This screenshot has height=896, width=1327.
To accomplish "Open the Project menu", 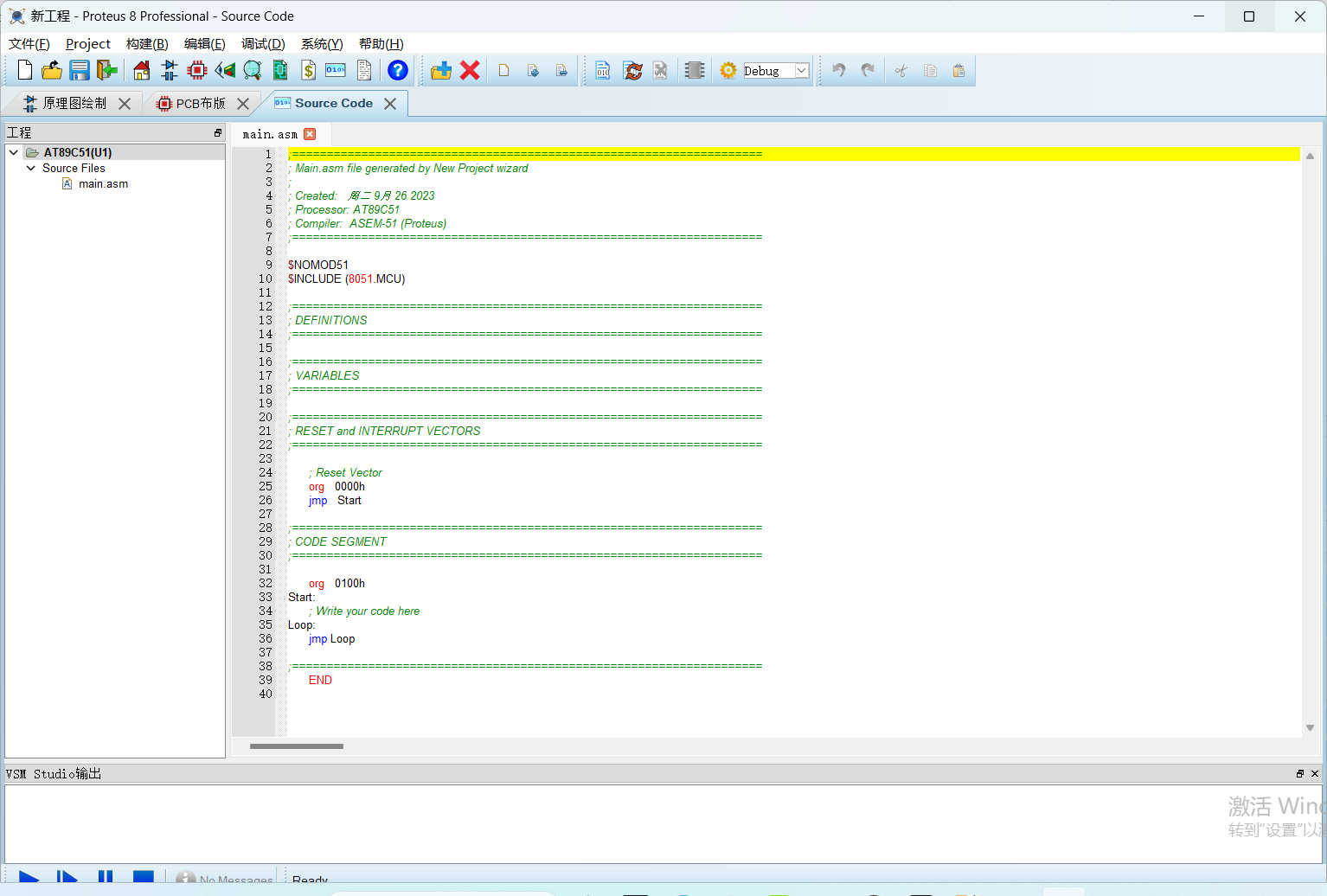I will (x=88, y=43).
